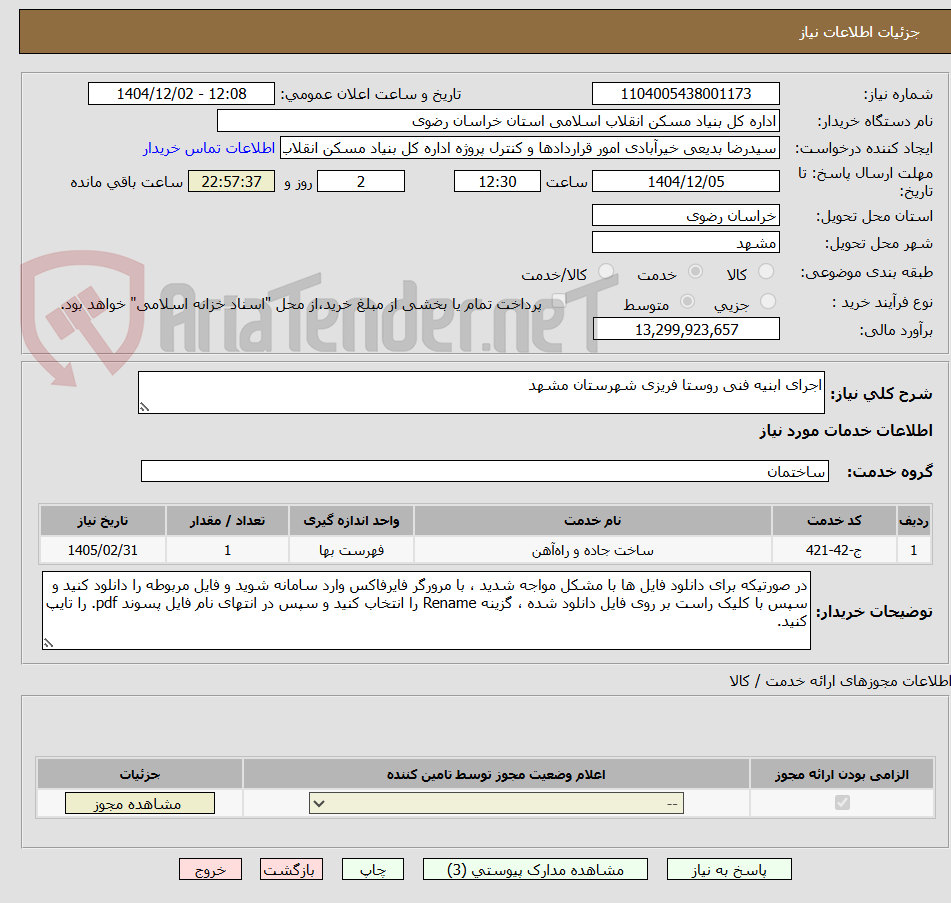Click the جزئیات column header
This screenshot has height=903, width=951.
(139, 774)
